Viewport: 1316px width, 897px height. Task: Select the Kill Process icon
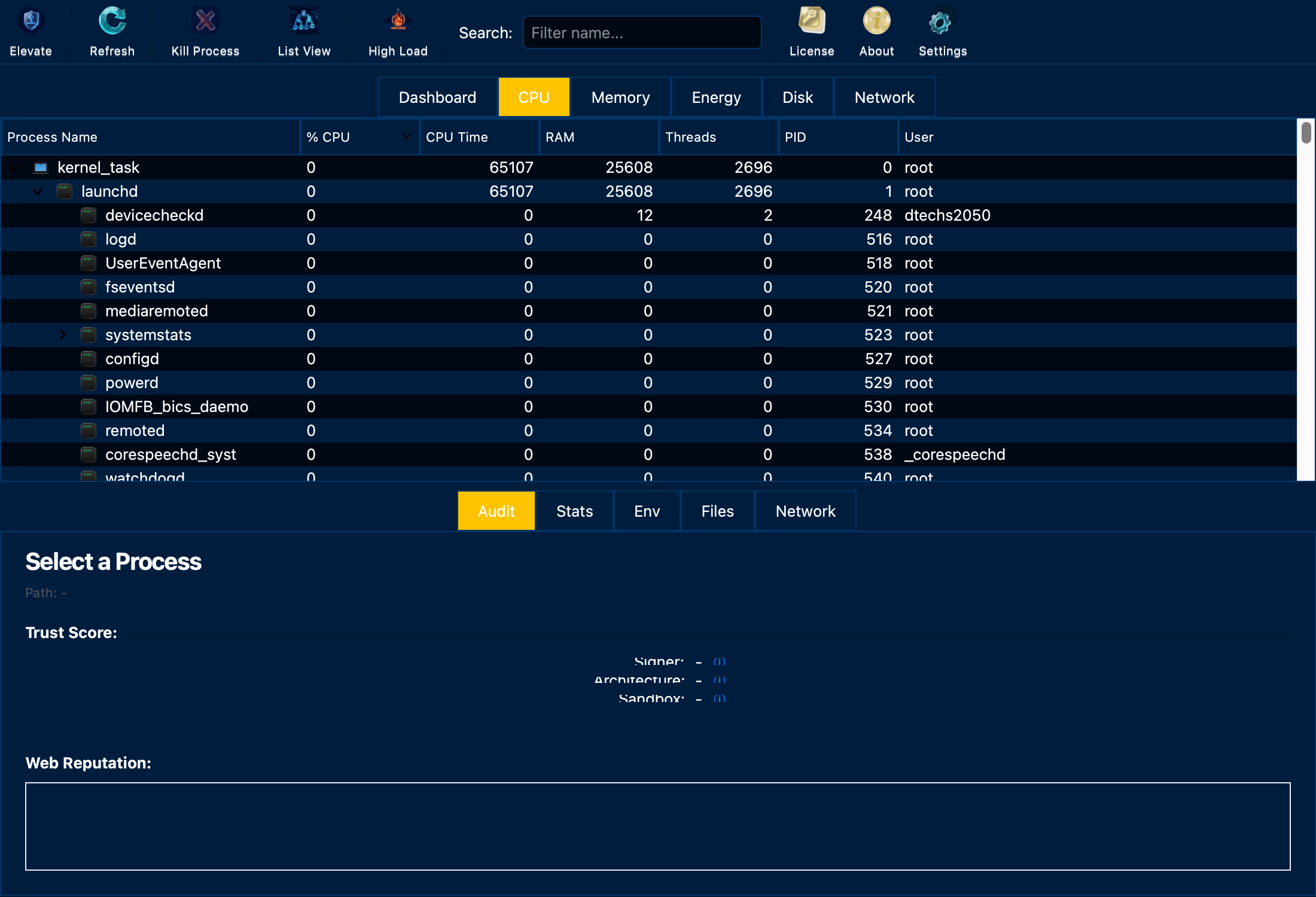204,20
